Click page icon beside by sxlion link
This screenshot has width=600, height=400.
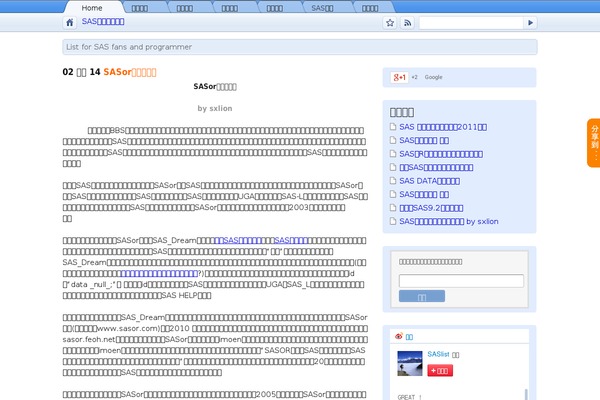[393, 221]
